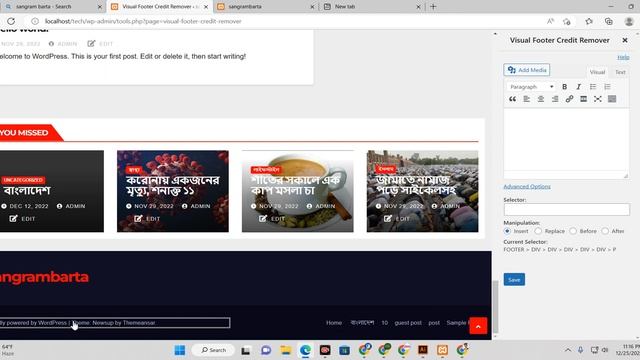The image size is (640, 360).
Task: Open the taskbar Chat app icon
Action: 266,350
